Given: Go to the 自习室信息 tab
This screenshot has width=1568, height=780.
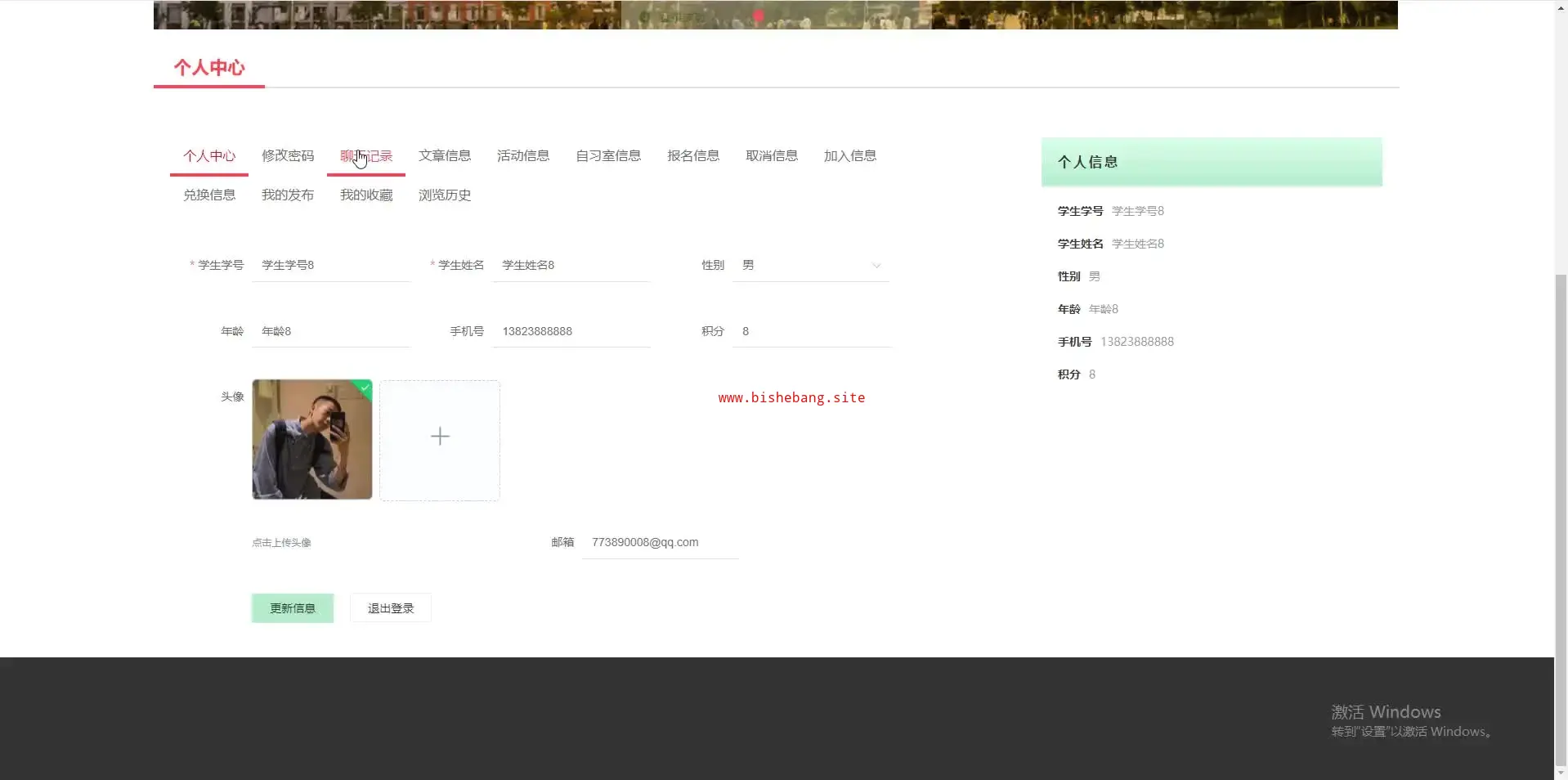Looking at the screenshot, I should point(608,155).
